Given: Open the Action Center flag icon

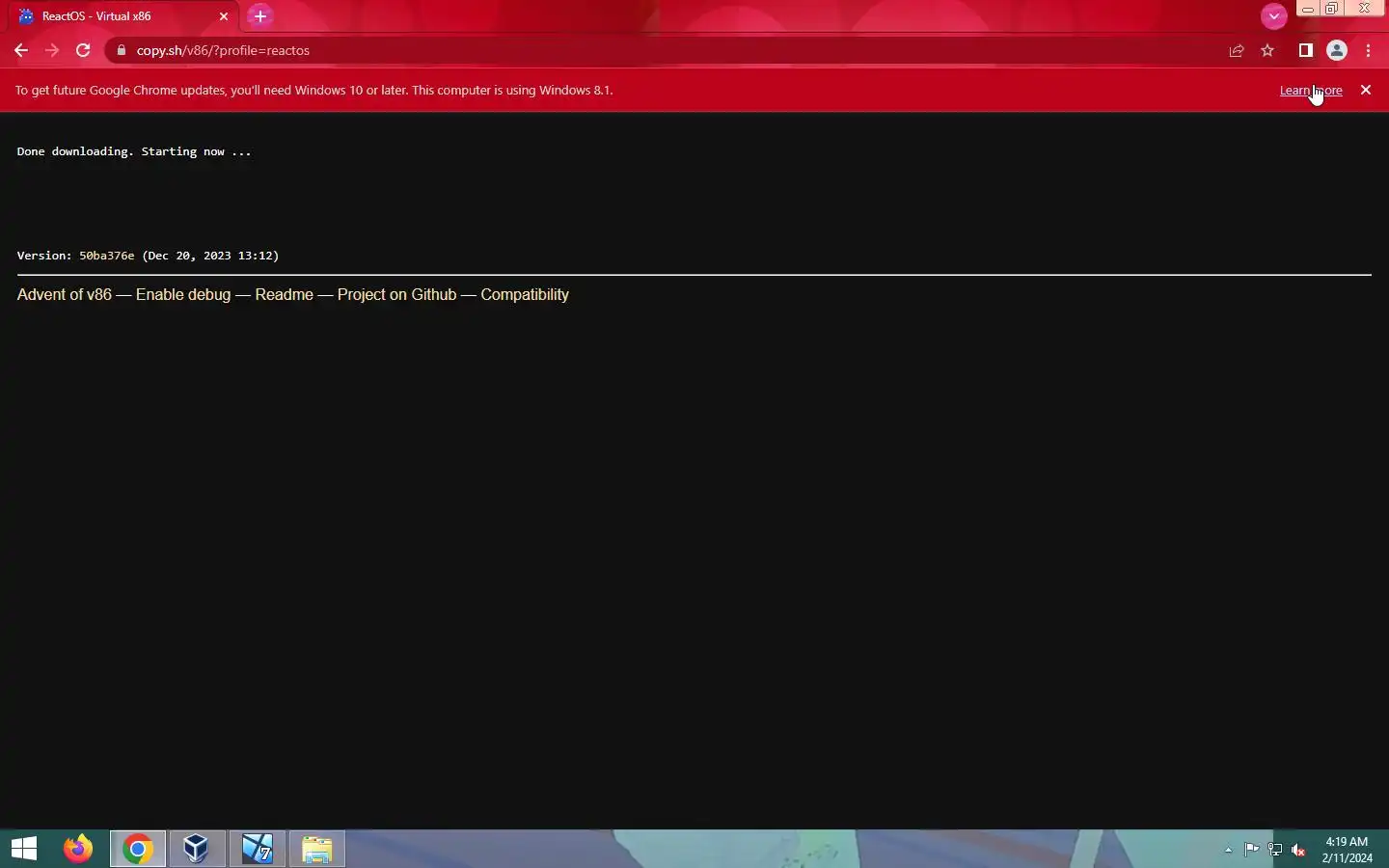Looking at the screenshot, I should tap(1251, 850).
